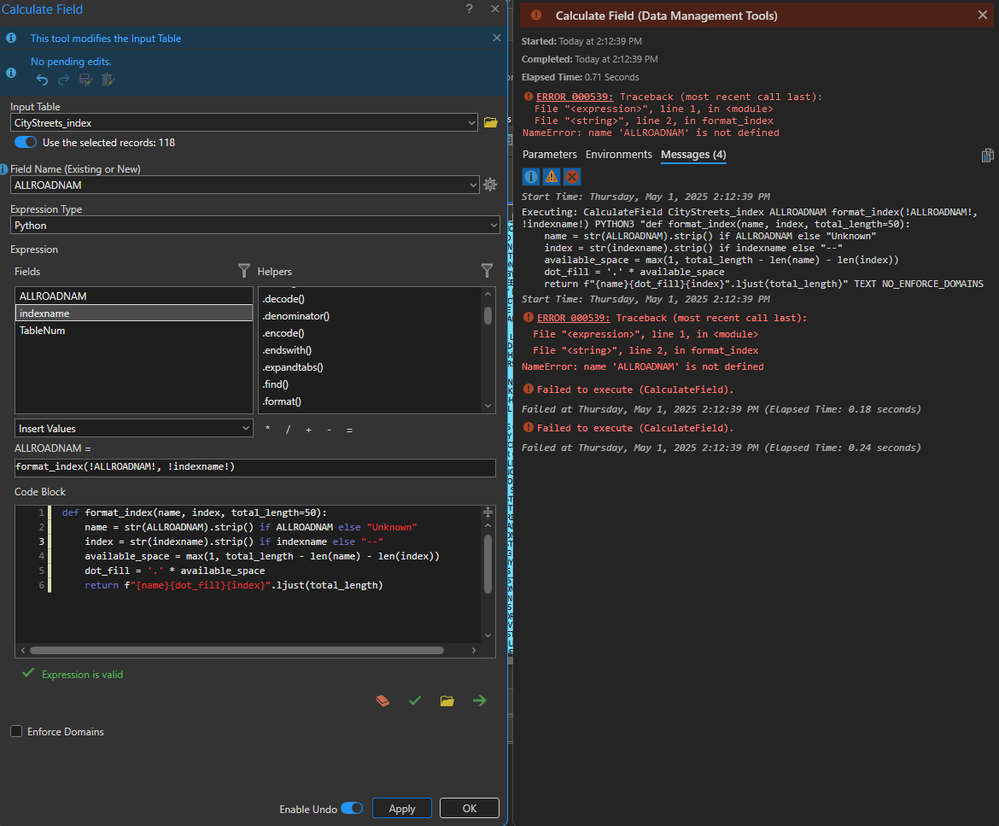
Task: Verify expression with green check icon
Action: coord(415,700)
